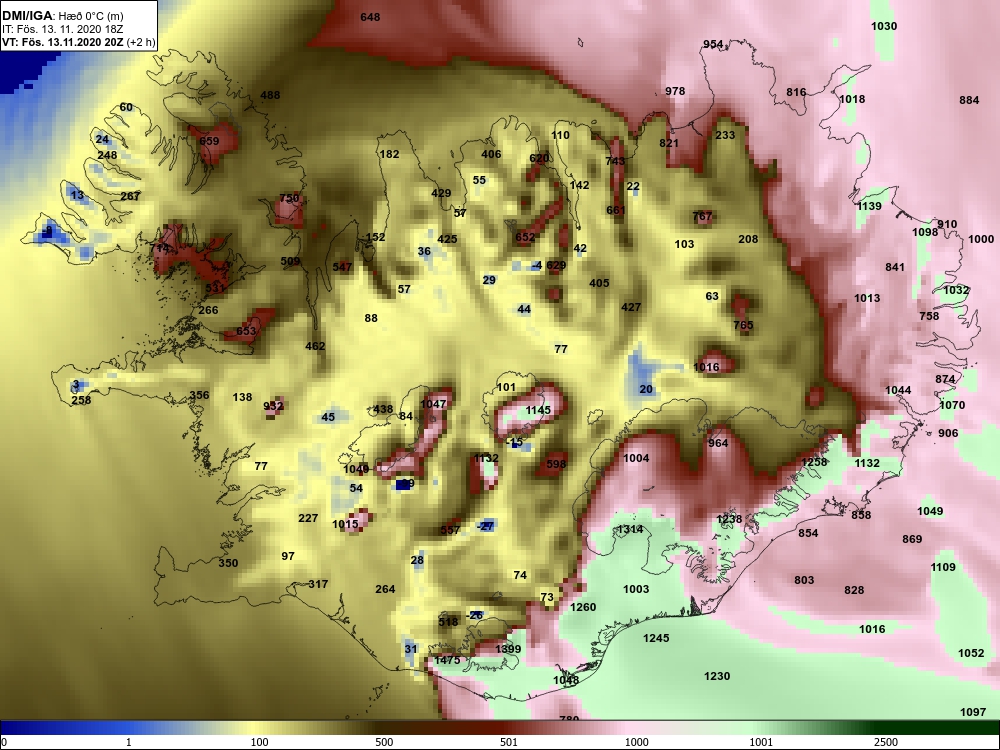Click the map value 841
1000x750 pixels.
coord(895,267)
